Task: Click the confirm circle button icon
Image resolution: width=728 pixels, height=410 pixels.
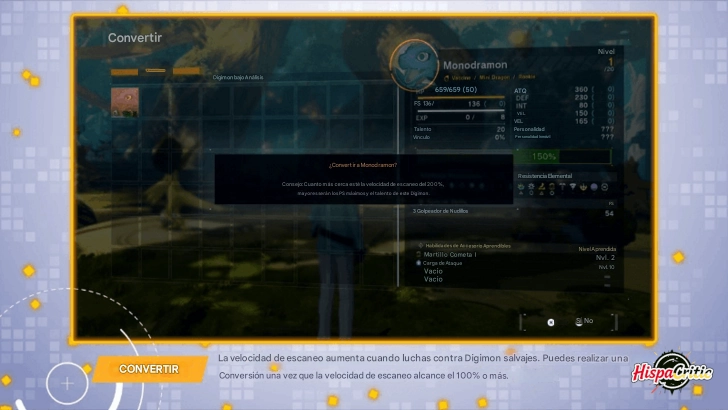Action: coord(550,322)
